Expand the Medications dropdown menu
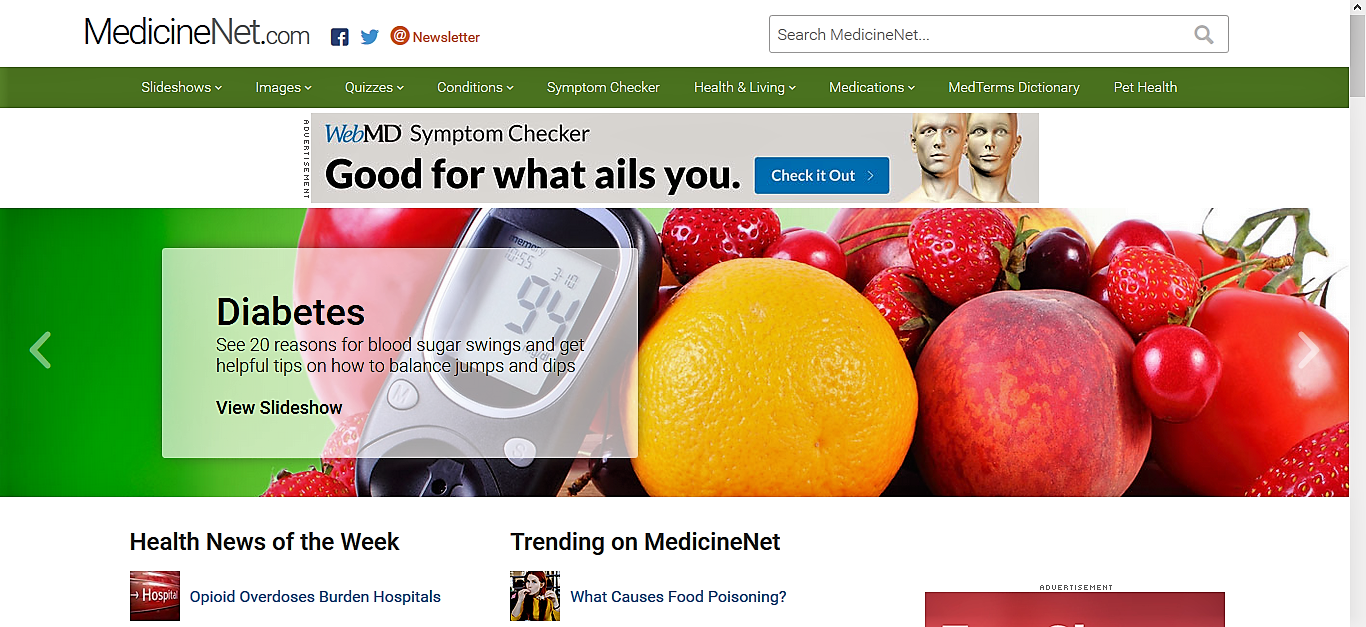The width and height of the screenshot is (1366, 627). click(872, 87)
